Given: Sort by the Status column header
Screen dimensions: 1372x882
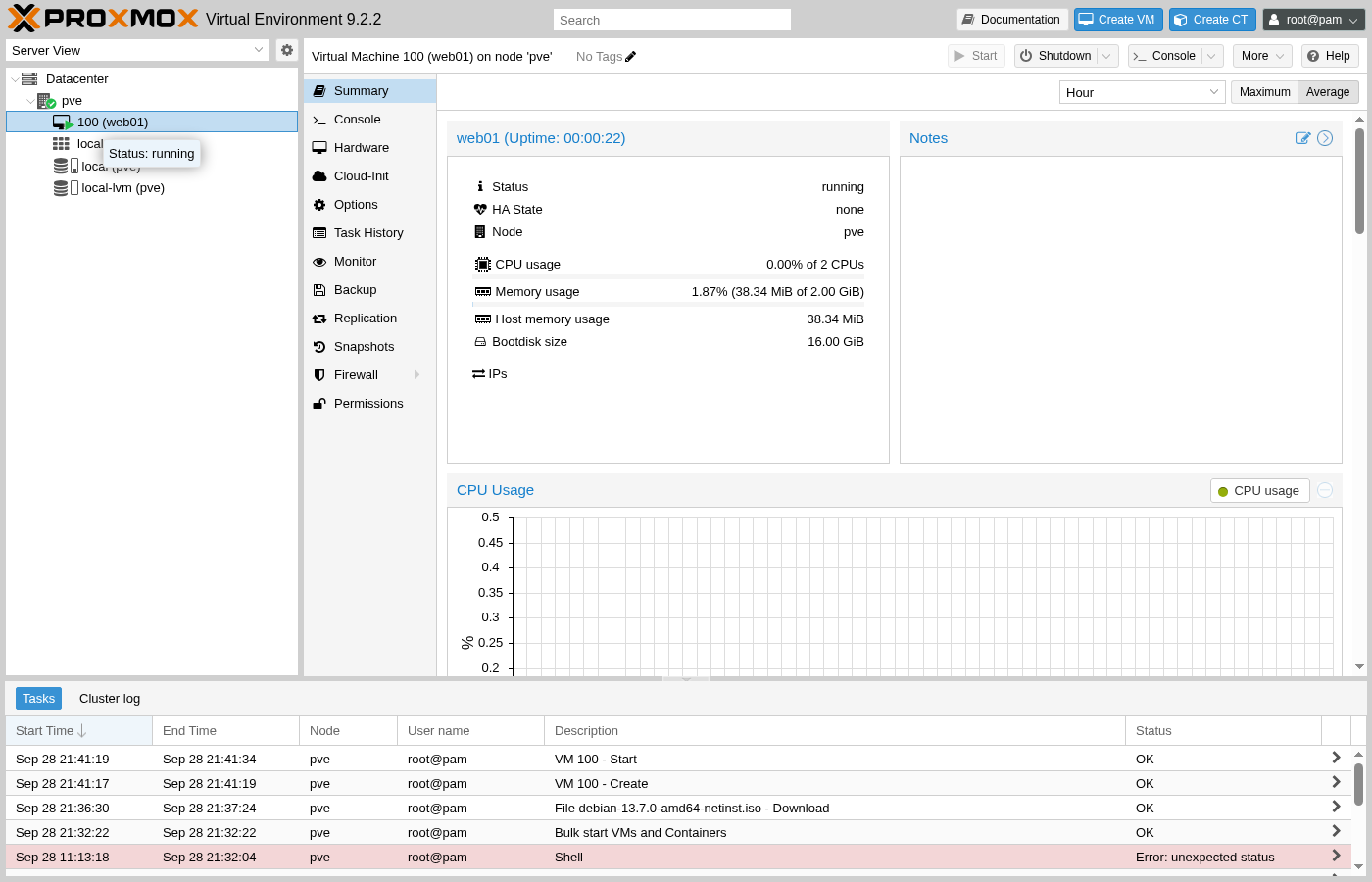Looking at the screenshot, I should coord(1224,730).
